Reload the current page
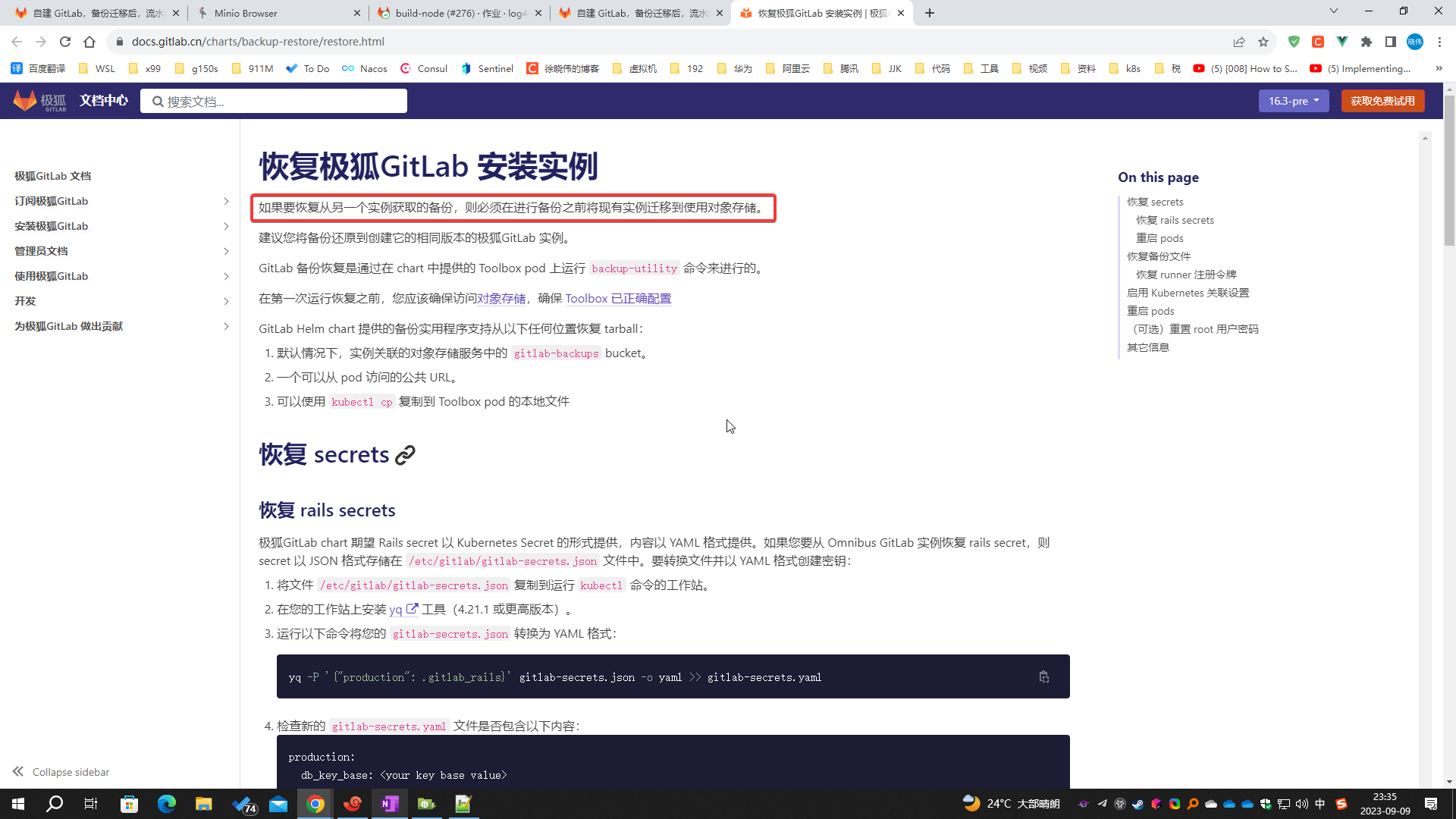Screen dimensions: 1456x819 (x=65, y=42)
